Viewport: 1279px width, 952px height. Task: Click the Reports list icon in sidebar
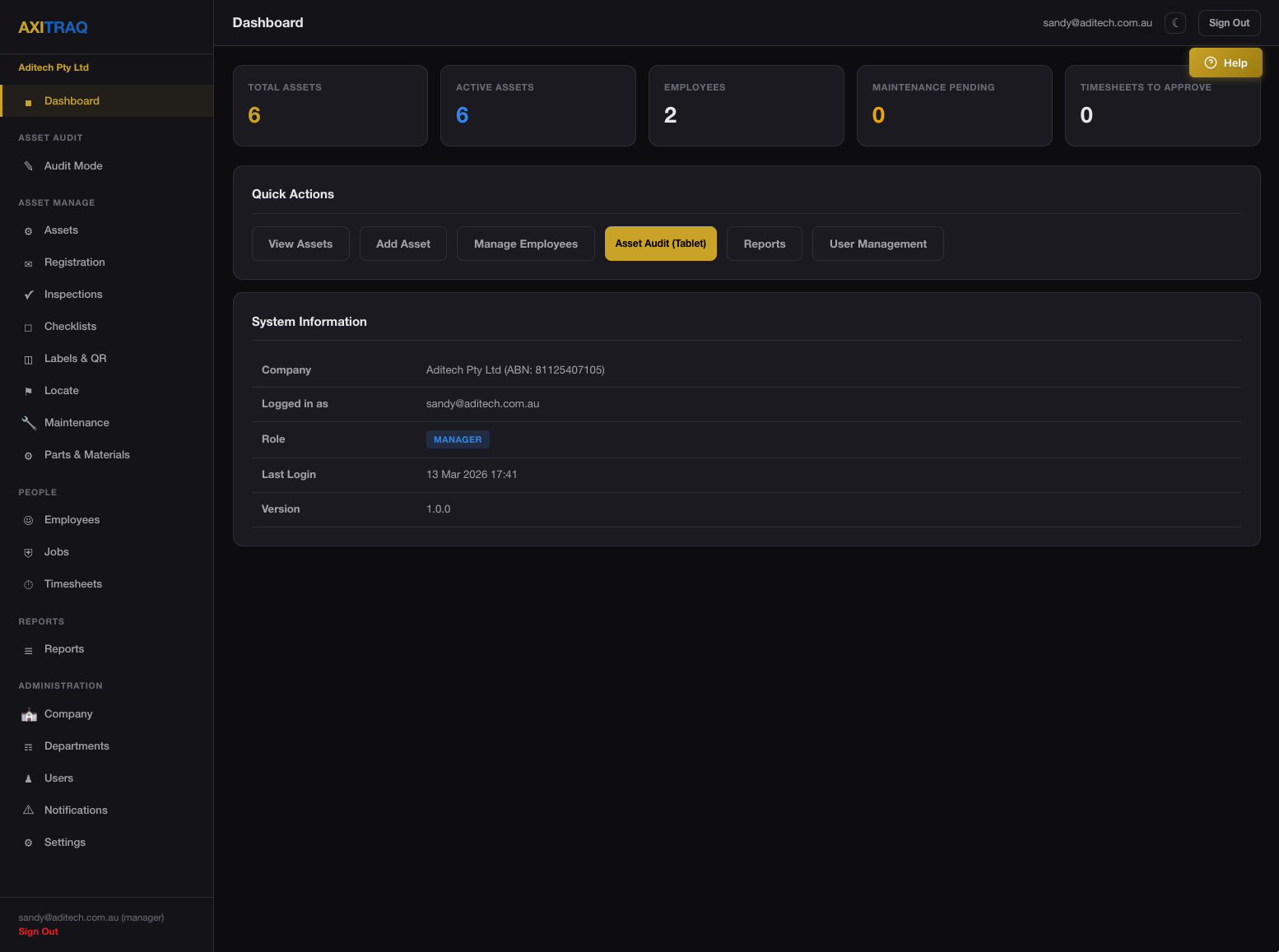[28, 650]
